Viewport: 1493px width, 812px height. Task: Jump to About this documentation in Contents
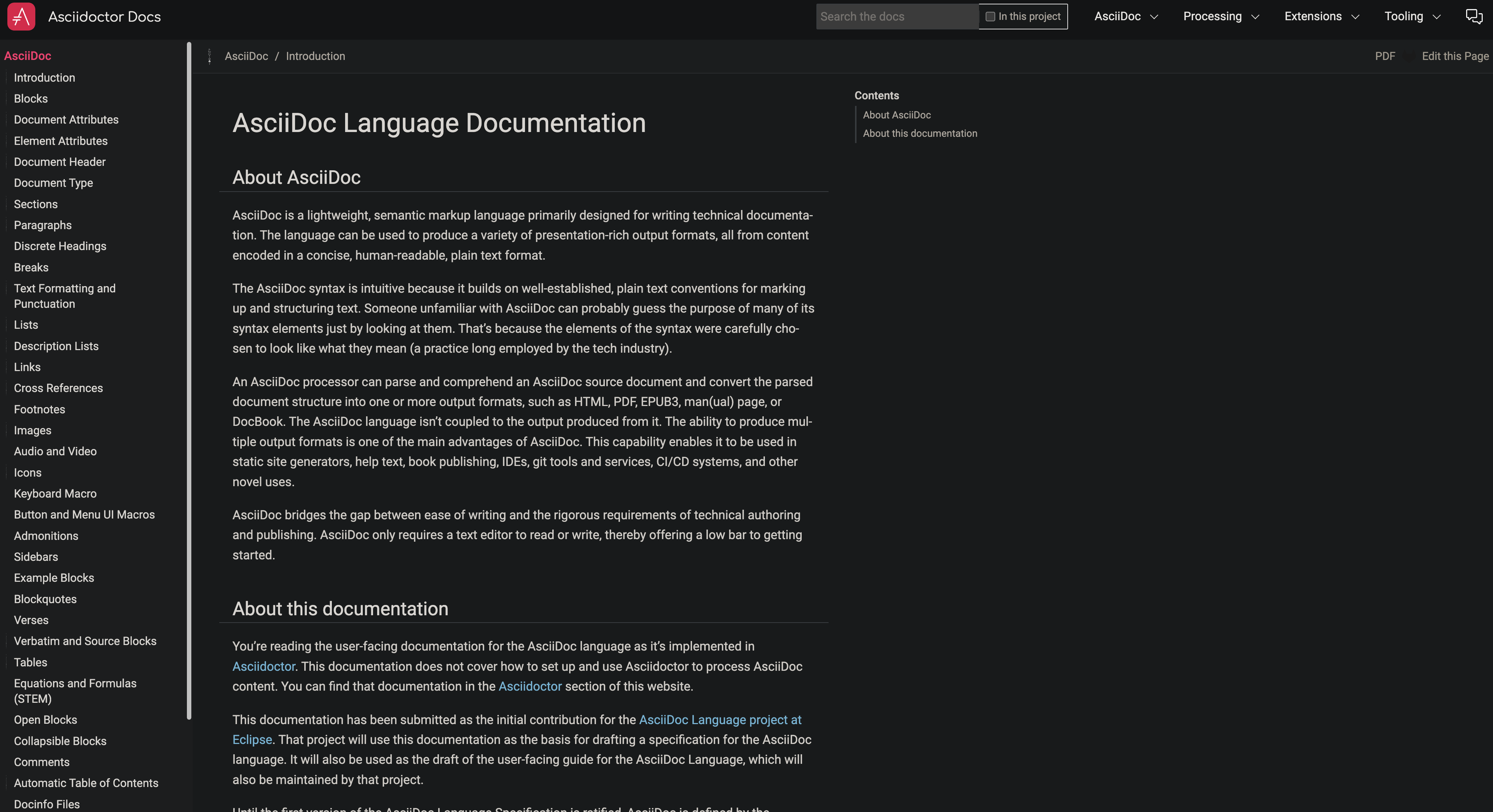(x=920, y=133)
